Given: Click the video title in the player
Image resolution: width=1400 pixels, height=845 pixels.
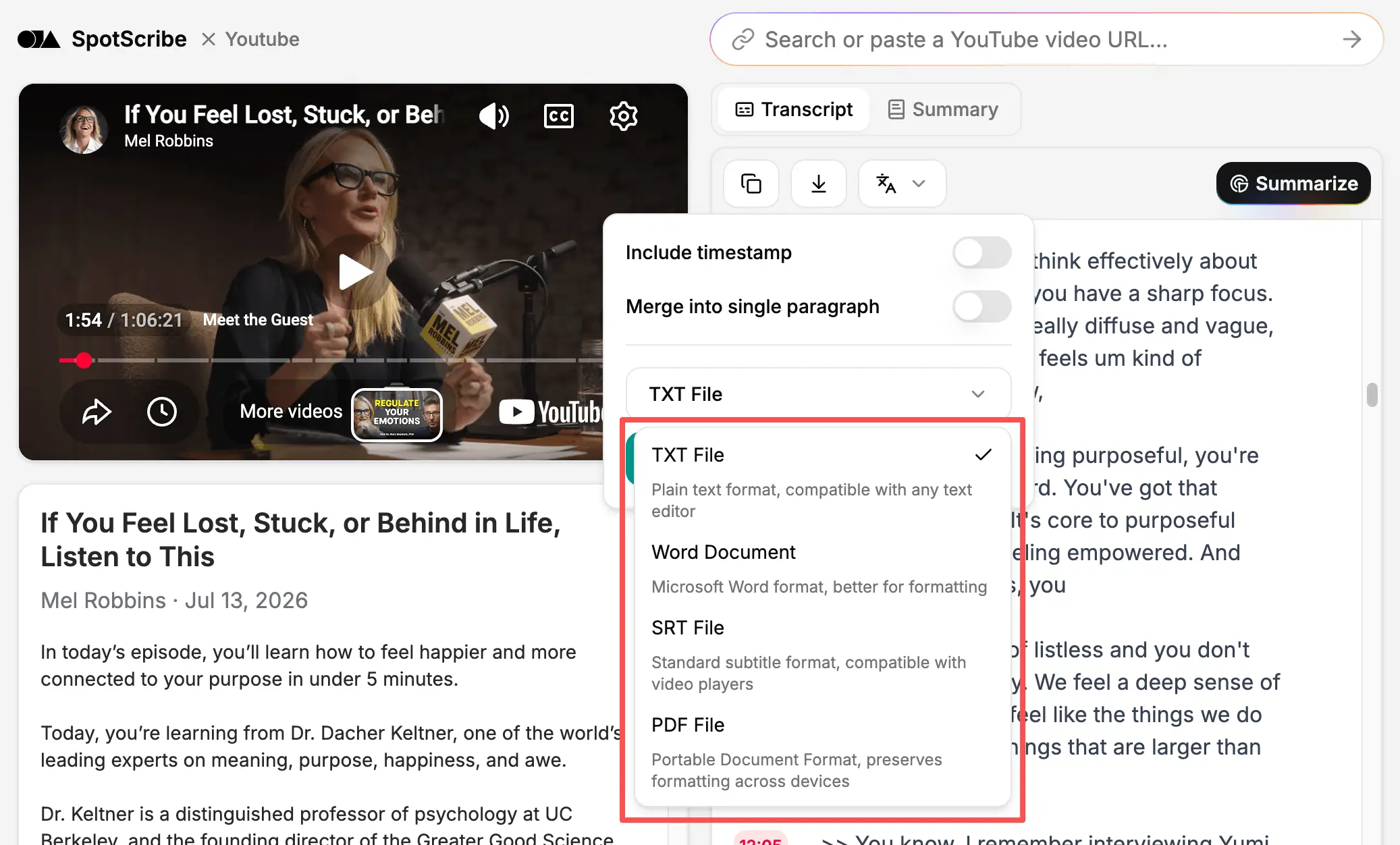Looking at the screenshot, I should tap(284, 115).
